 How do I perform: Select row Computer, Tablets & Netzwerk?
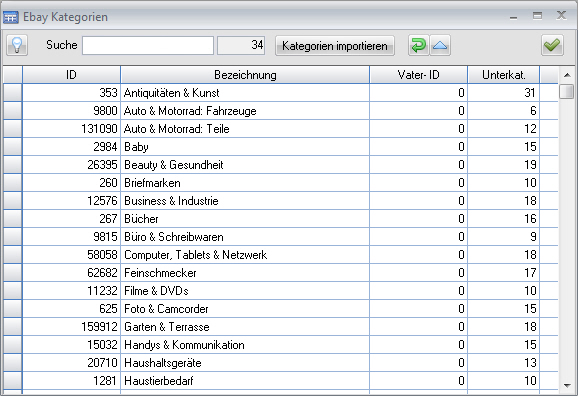(x=281, y=255)
